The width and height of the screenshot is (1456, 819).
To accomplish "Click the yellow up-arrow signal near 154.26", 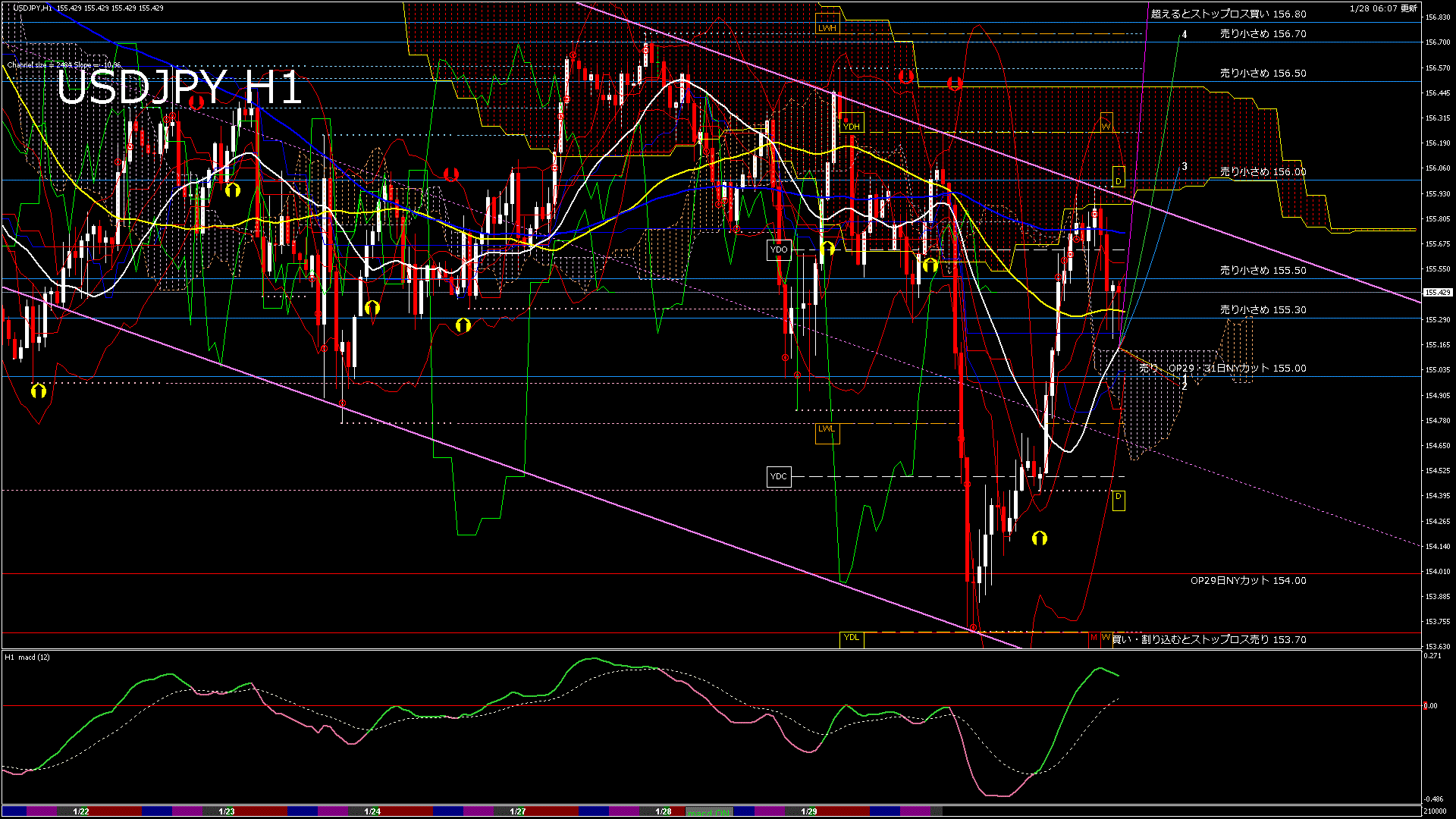I will [x=1039, y=538].
